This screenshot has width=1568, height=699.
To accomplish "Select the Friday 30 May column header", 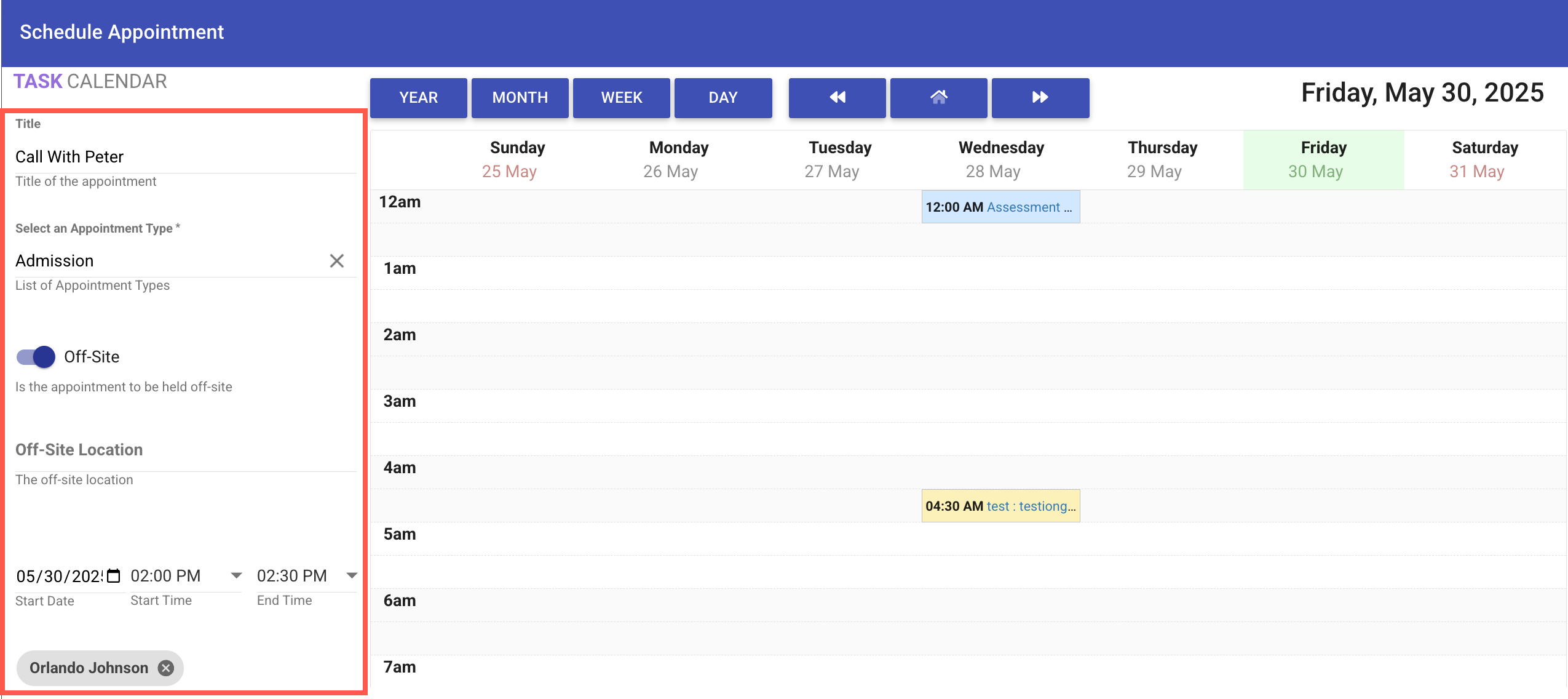I will [x=1323, y=159].
